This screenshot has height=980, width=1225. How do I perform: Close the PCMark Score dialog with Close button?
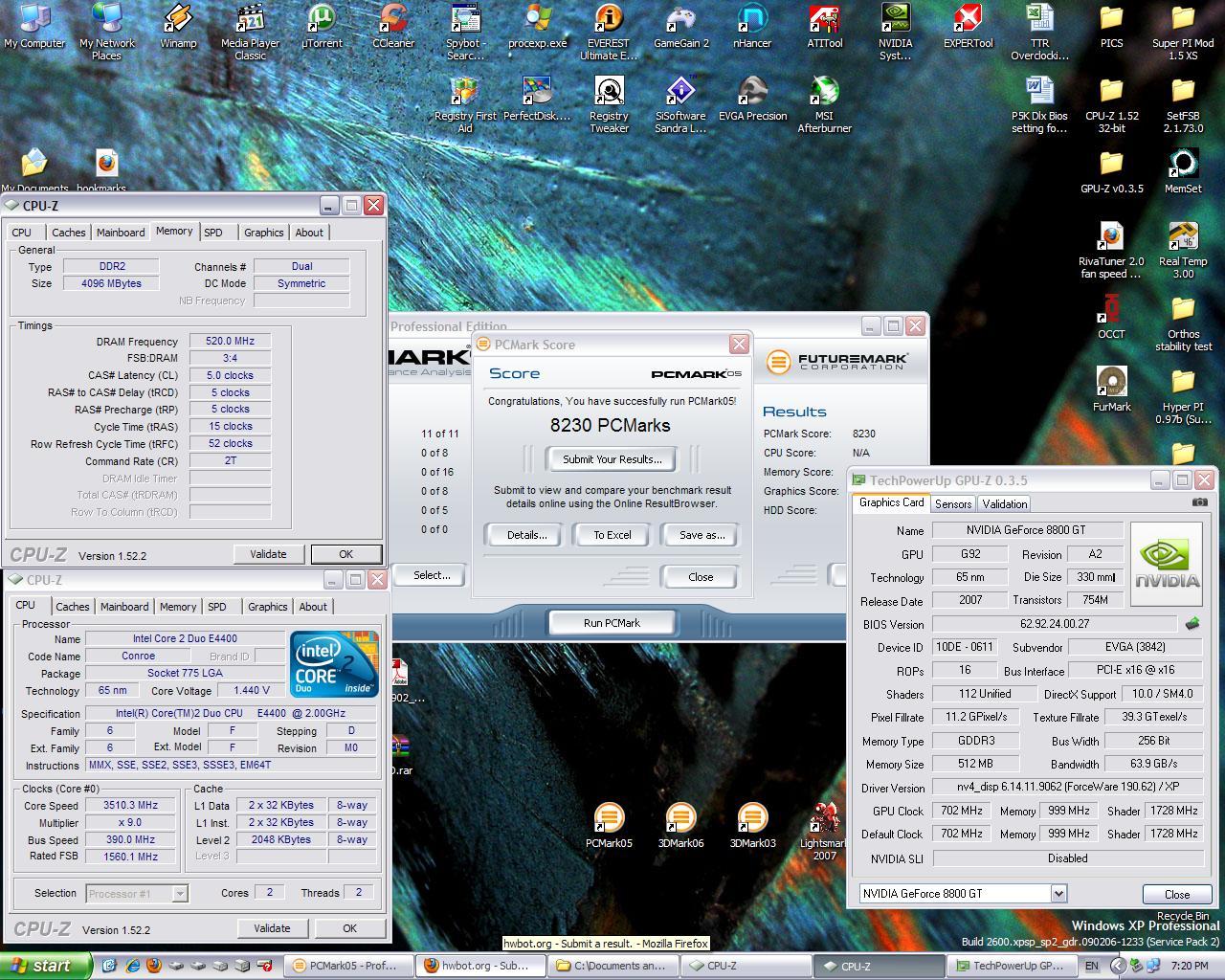[701, 577]
